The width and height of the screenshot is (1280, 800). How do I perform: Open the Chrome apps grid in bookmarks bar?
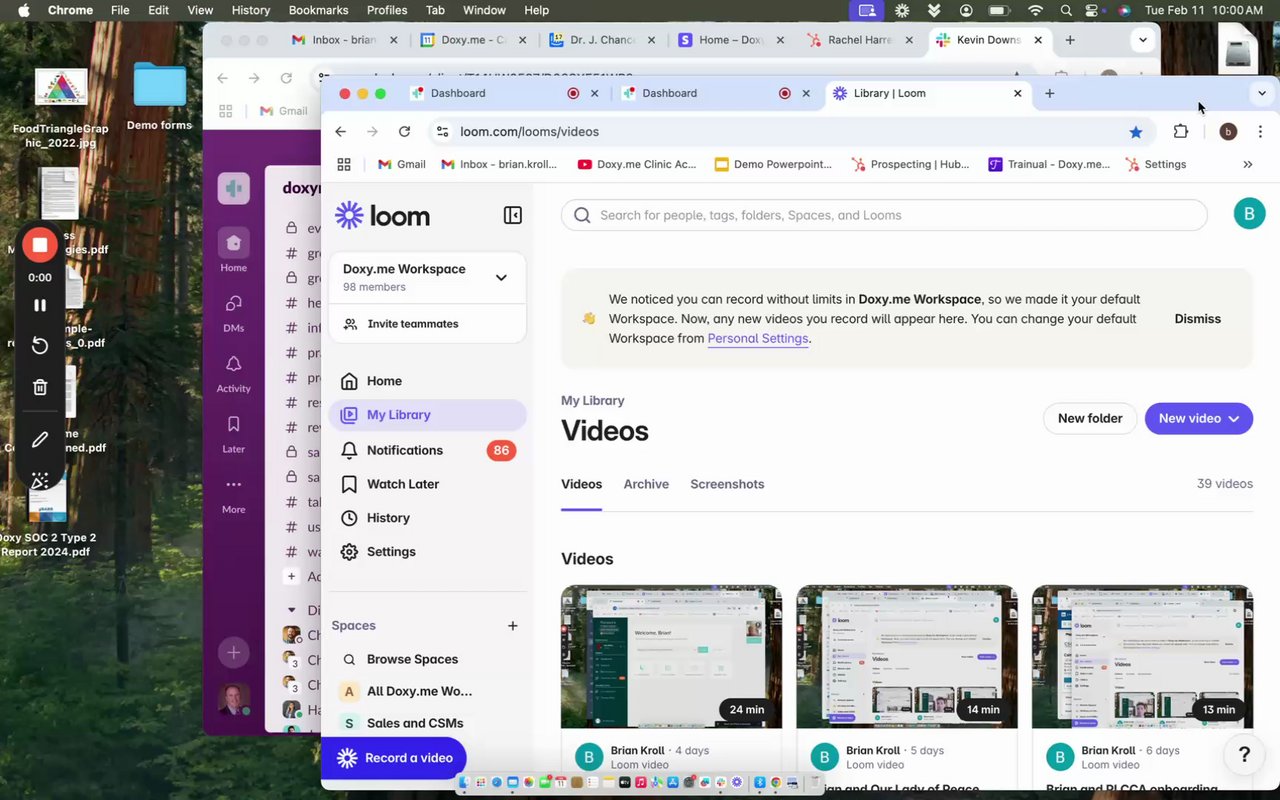(344, 165)
